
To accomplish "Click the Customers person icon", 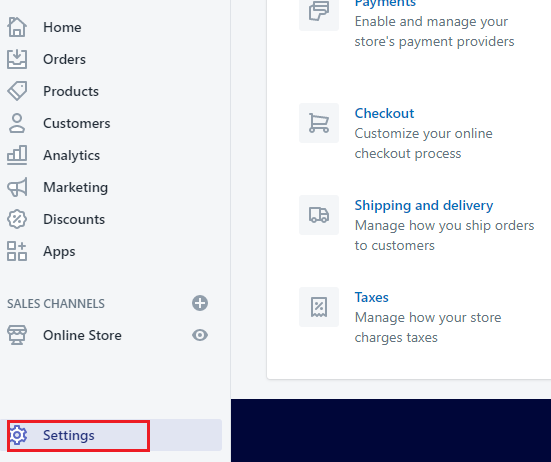I will (17, 123).
